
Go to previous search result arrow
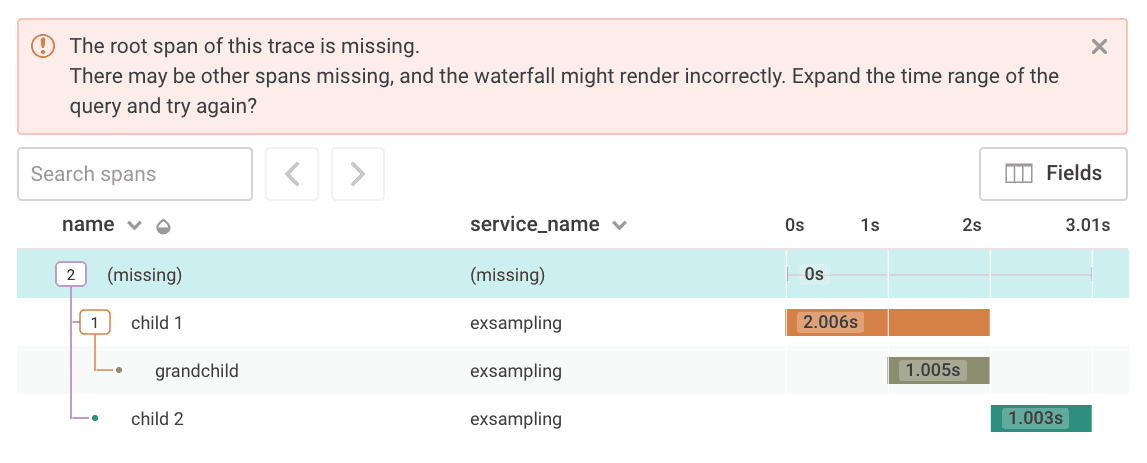pos(292,174)
